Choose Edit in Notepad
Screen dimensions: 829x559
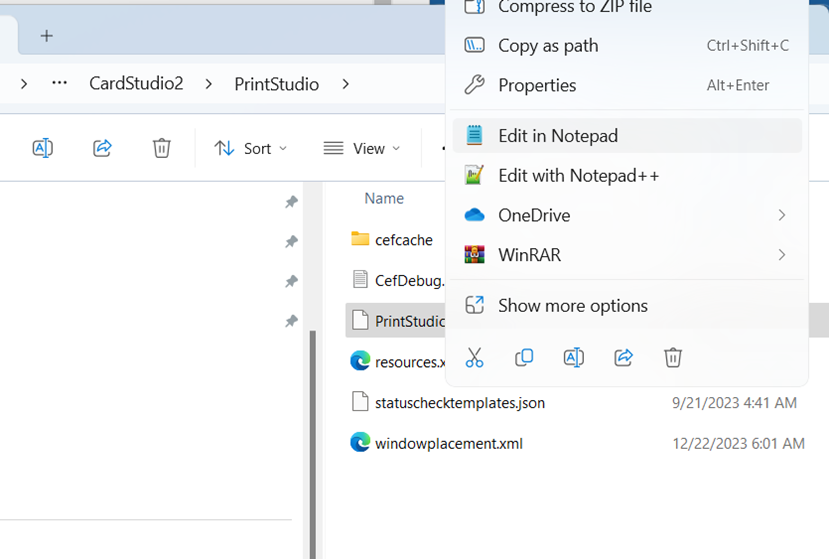tap(627, 136)
